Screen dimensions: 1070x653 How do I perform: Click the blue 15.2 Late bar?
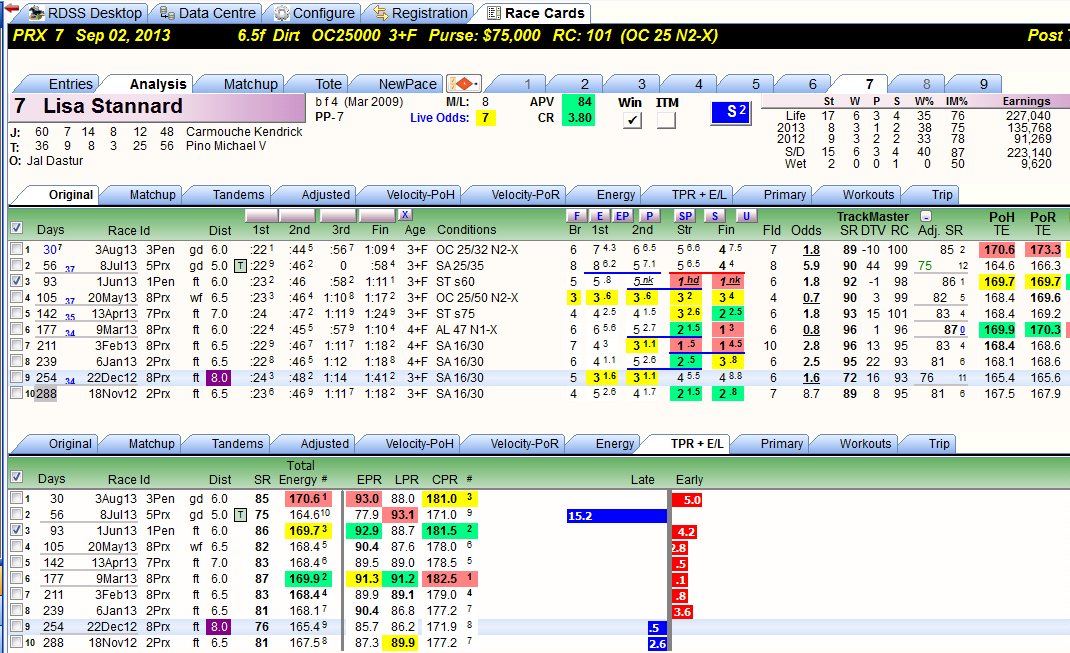(617, 516)
